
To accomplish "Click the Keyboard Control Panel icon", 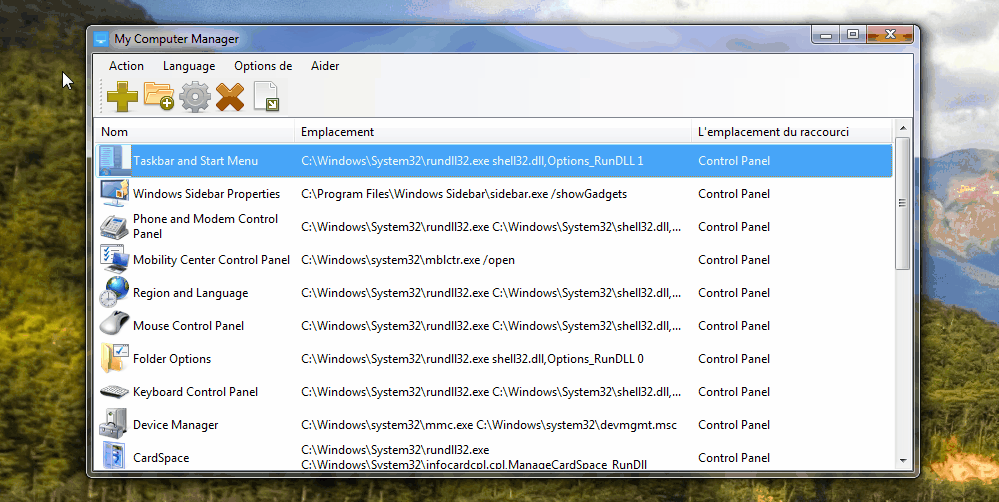I will click(x=115, y=391).
